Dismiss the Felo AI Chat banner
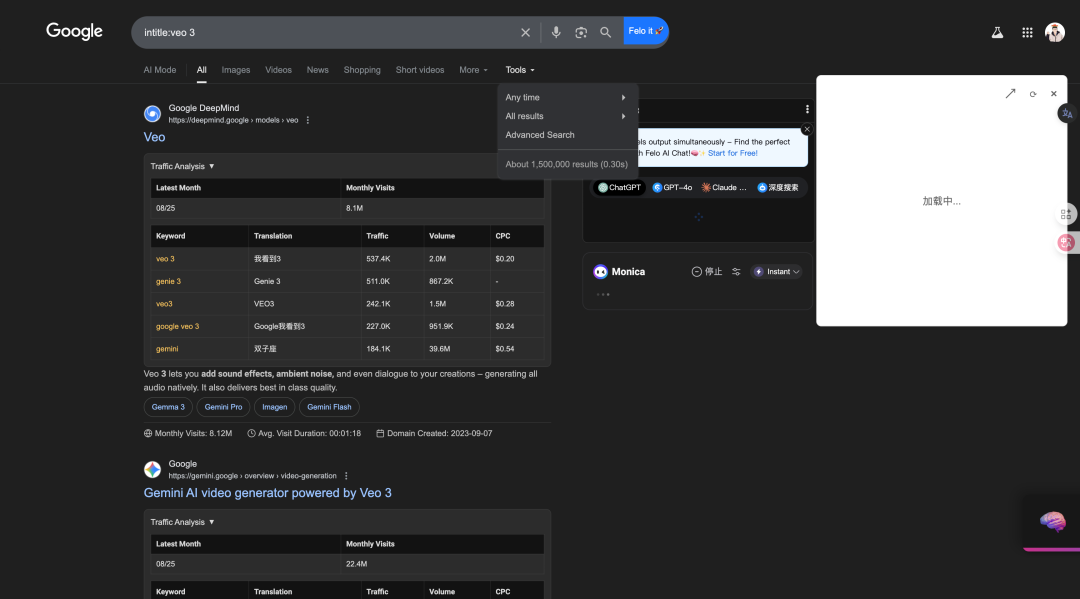The image size is (1080, 599). tap(807, 129)
